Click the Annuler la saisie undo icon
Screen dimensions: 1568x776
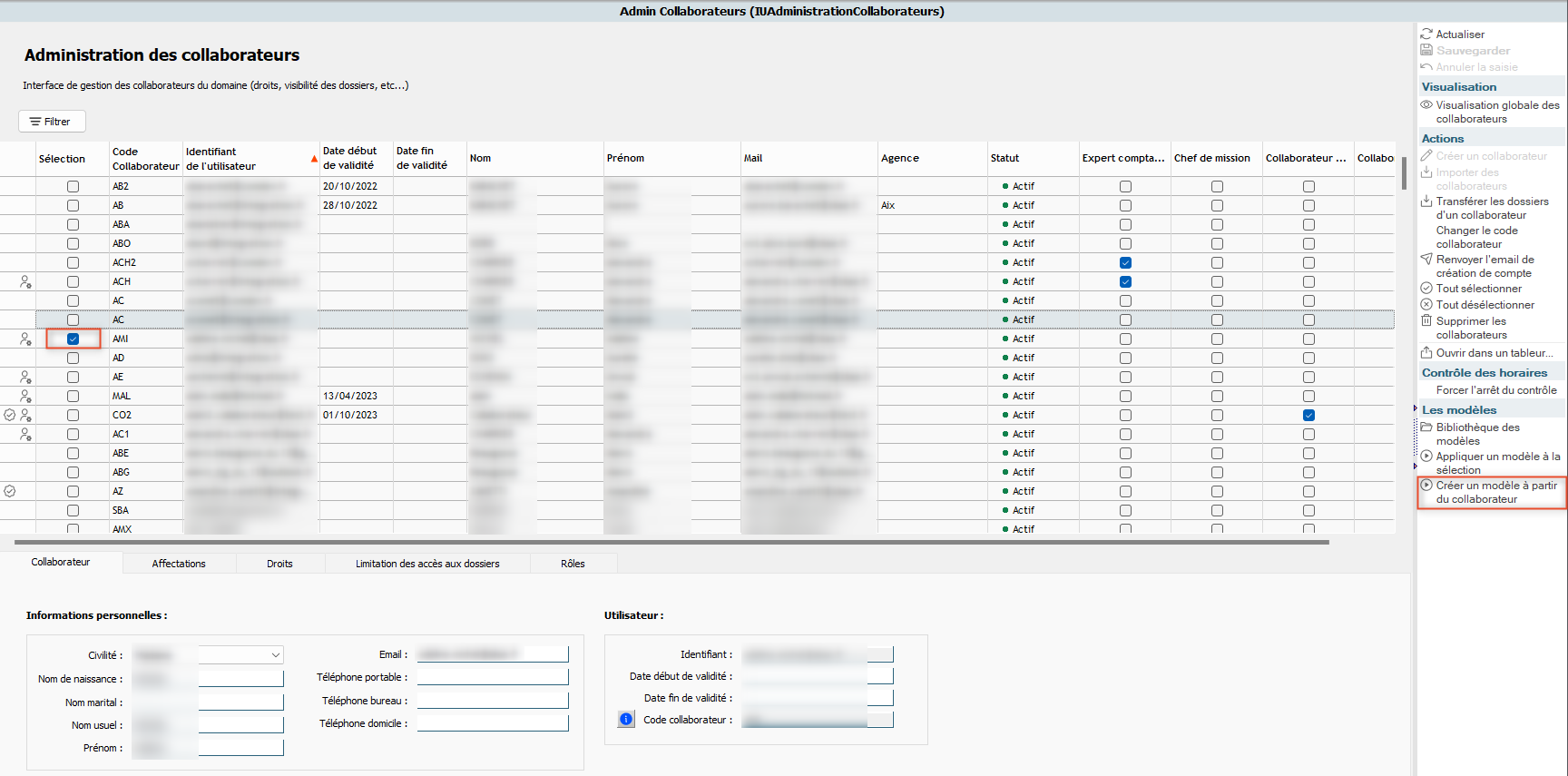pyautogui.click(x=1426, y=66)
